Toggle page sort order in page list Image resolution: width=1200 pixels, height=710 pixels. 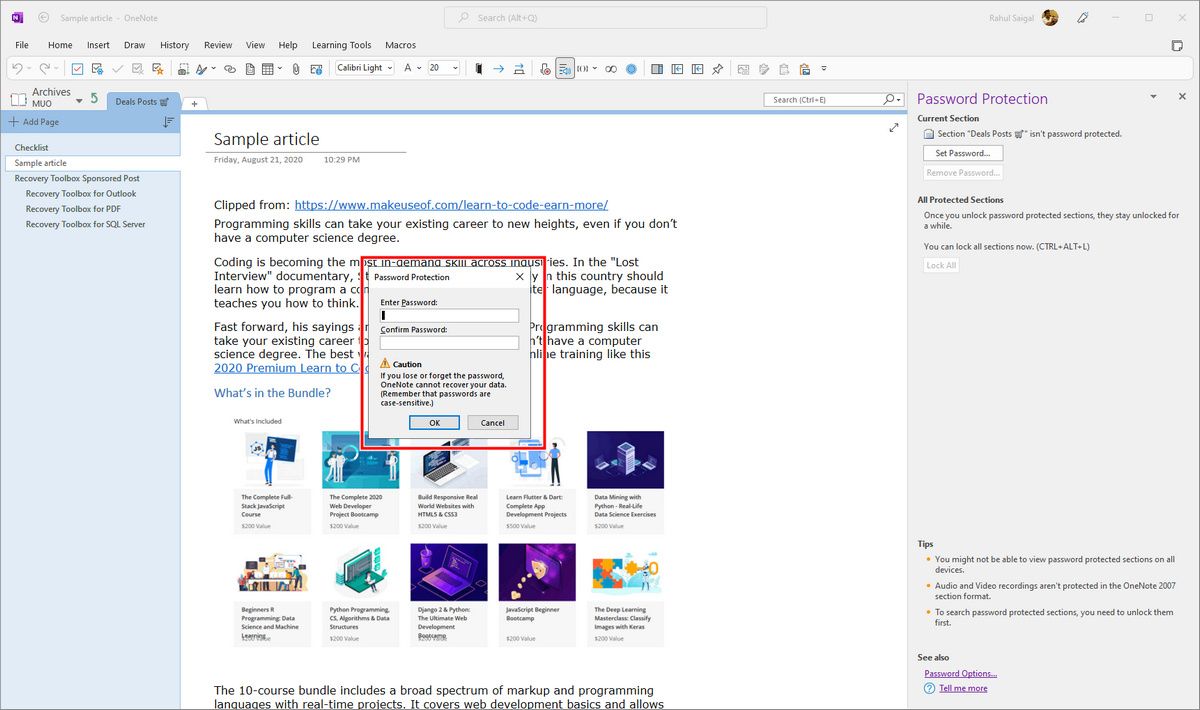tap(168, 122)
